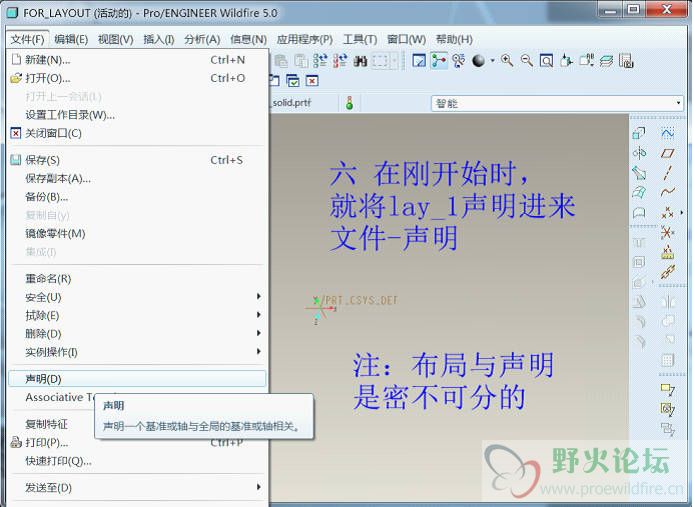Image resolution: width=693 pixels, height=507 pixels.
Task: Choose 关闭窗口(C) in the File menu
Action: coord(137,133)
